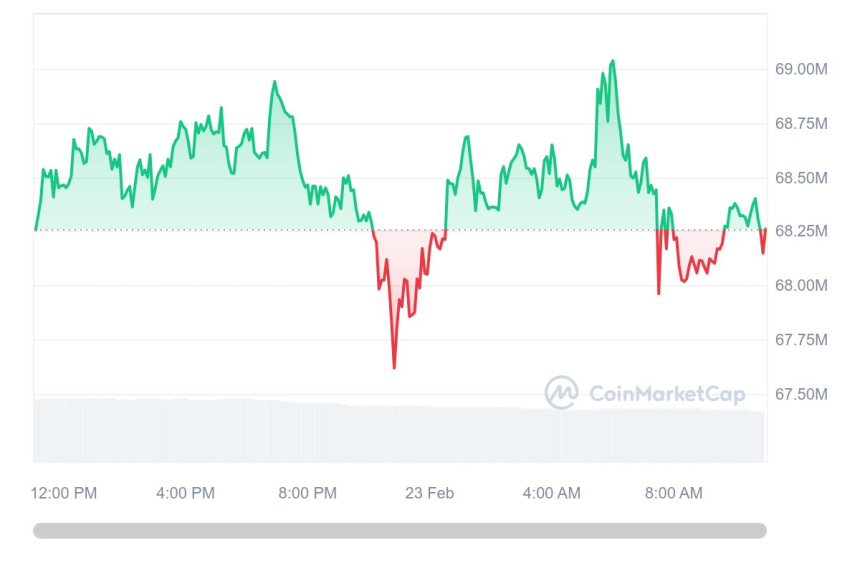Click the 12:00 PM time label
860x573 pixels.
[64, 493]
